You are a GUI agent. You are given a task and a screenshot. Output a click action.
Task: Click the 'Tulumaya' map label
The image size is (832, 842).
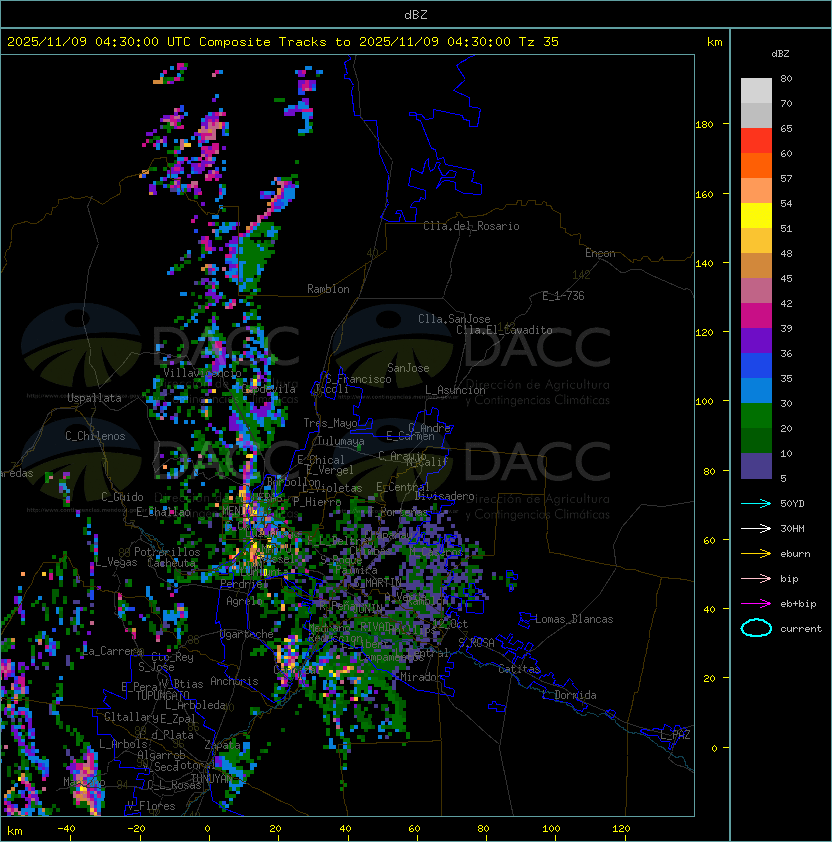pos(341,441)
